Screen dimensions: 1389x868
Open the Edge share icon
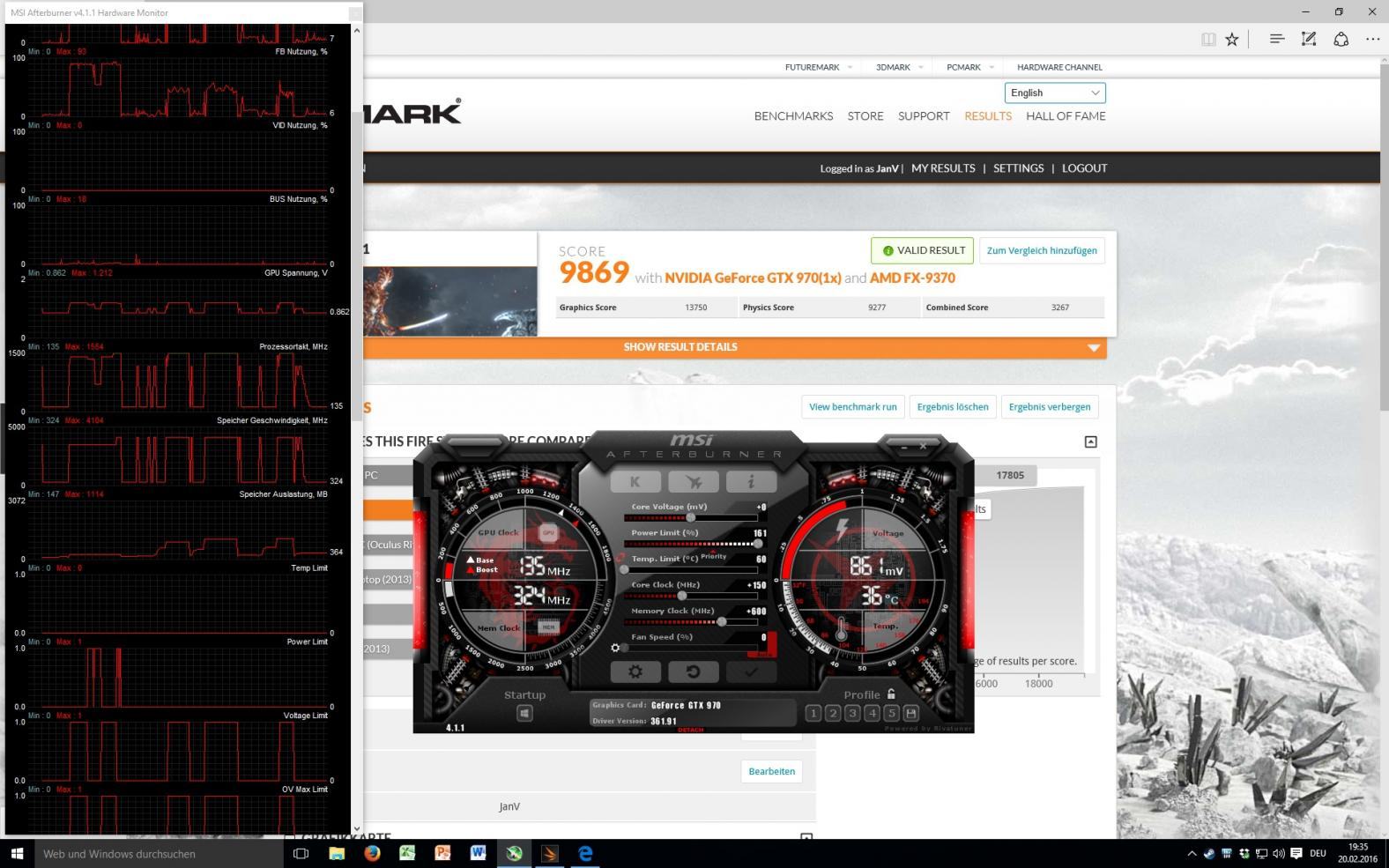(1341, 39)
